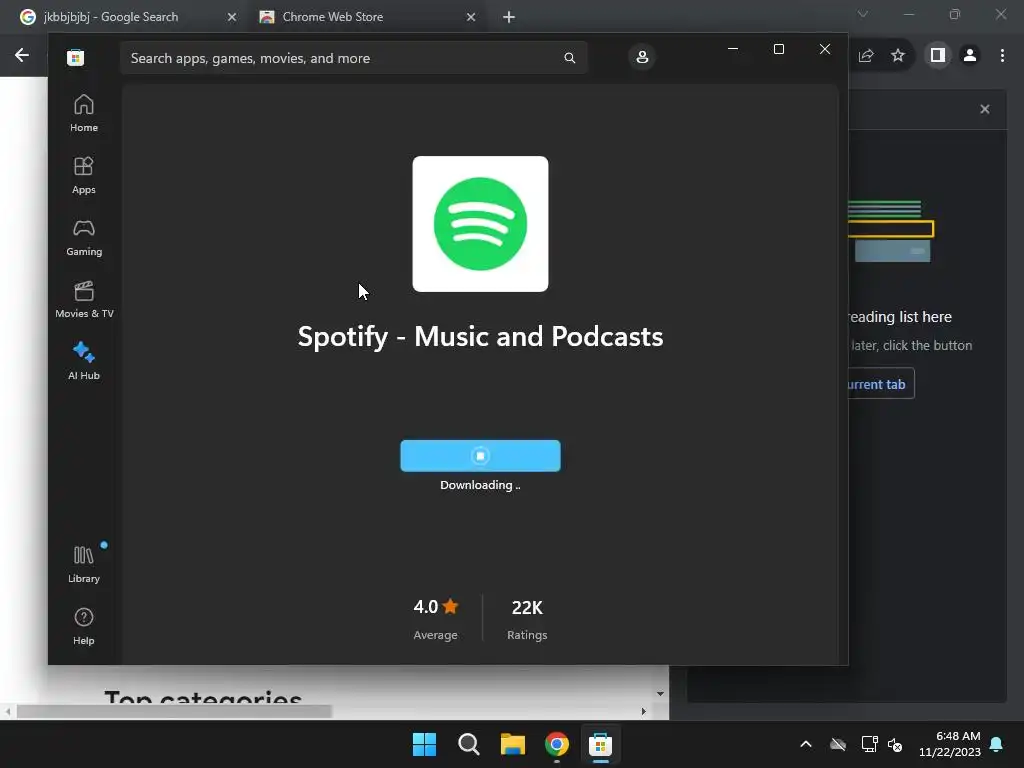Viewport: 1024px width, 768px height.
Task: Go back in Chrome
Action: pos(22,56)
